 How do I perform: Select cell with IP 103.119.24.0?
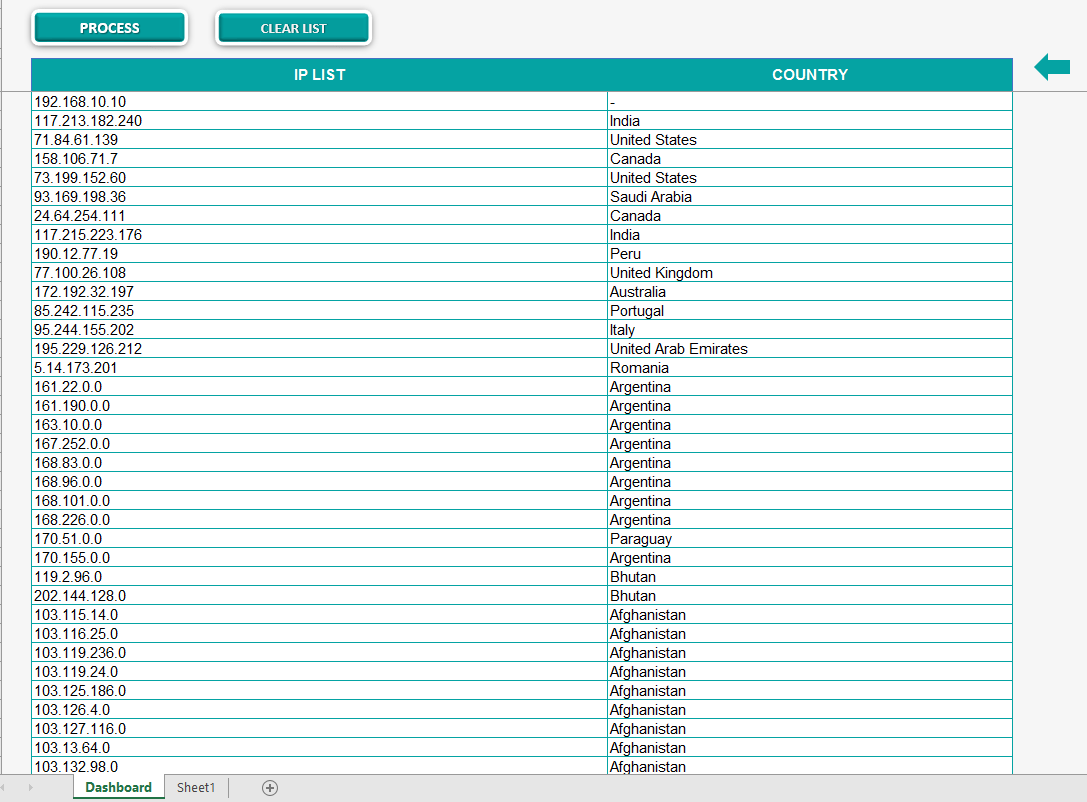click(x=320, y=672)
